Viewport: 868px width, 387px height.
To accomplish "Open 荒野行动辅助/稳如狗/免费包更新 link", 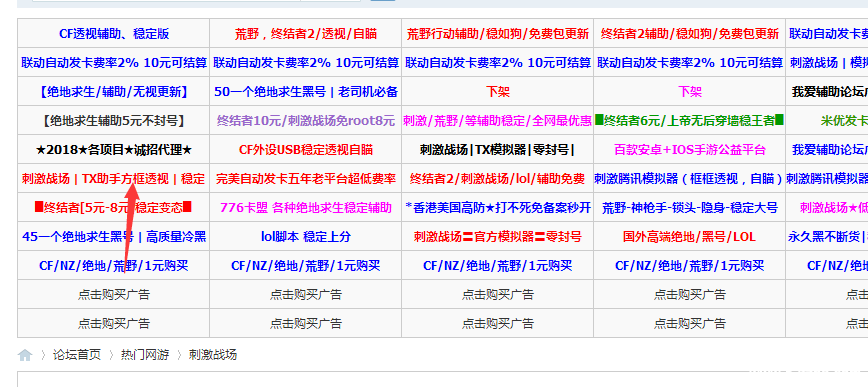I will [498, 34].
